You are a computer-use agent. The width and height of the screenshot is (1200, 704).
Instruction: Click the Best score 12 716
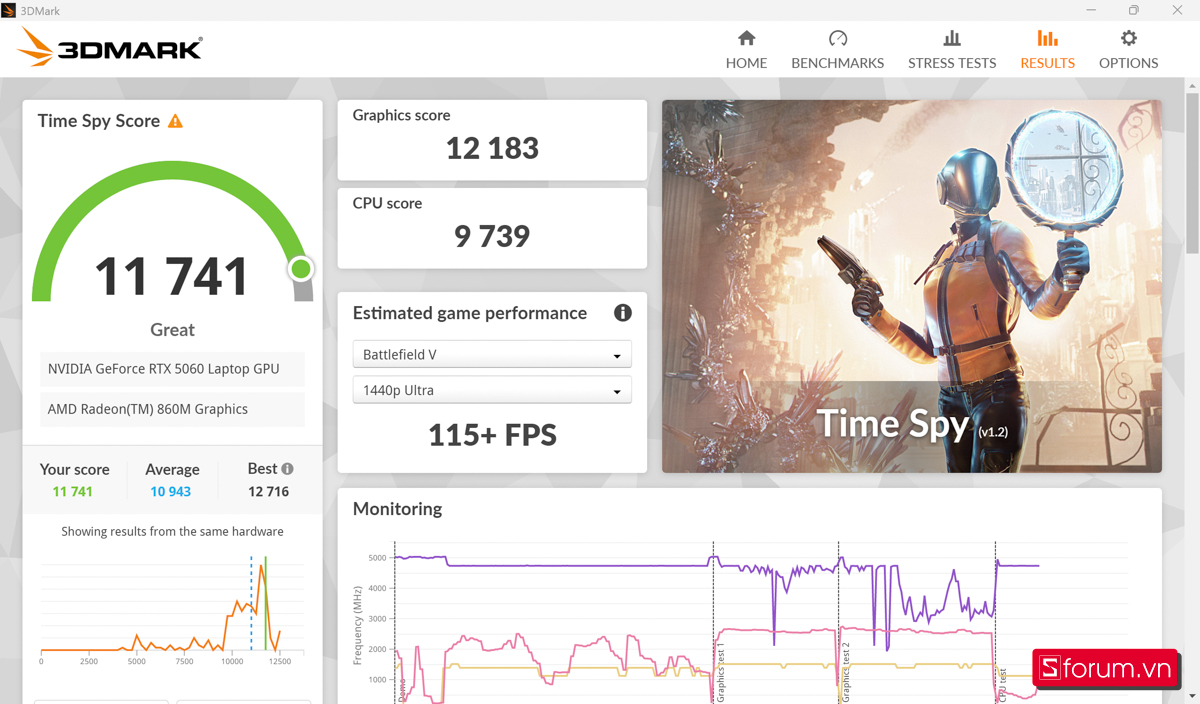pos(269,491)
